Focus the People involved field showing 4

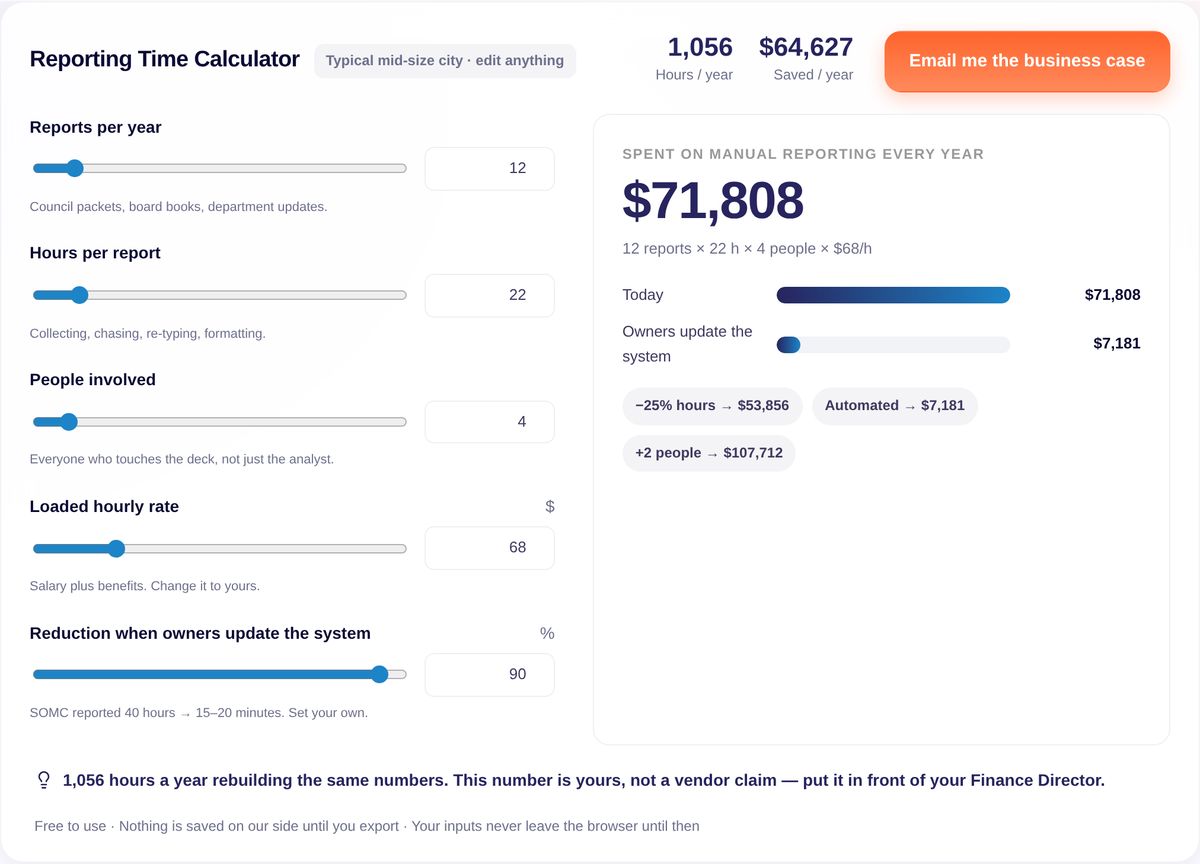point(490,422)
